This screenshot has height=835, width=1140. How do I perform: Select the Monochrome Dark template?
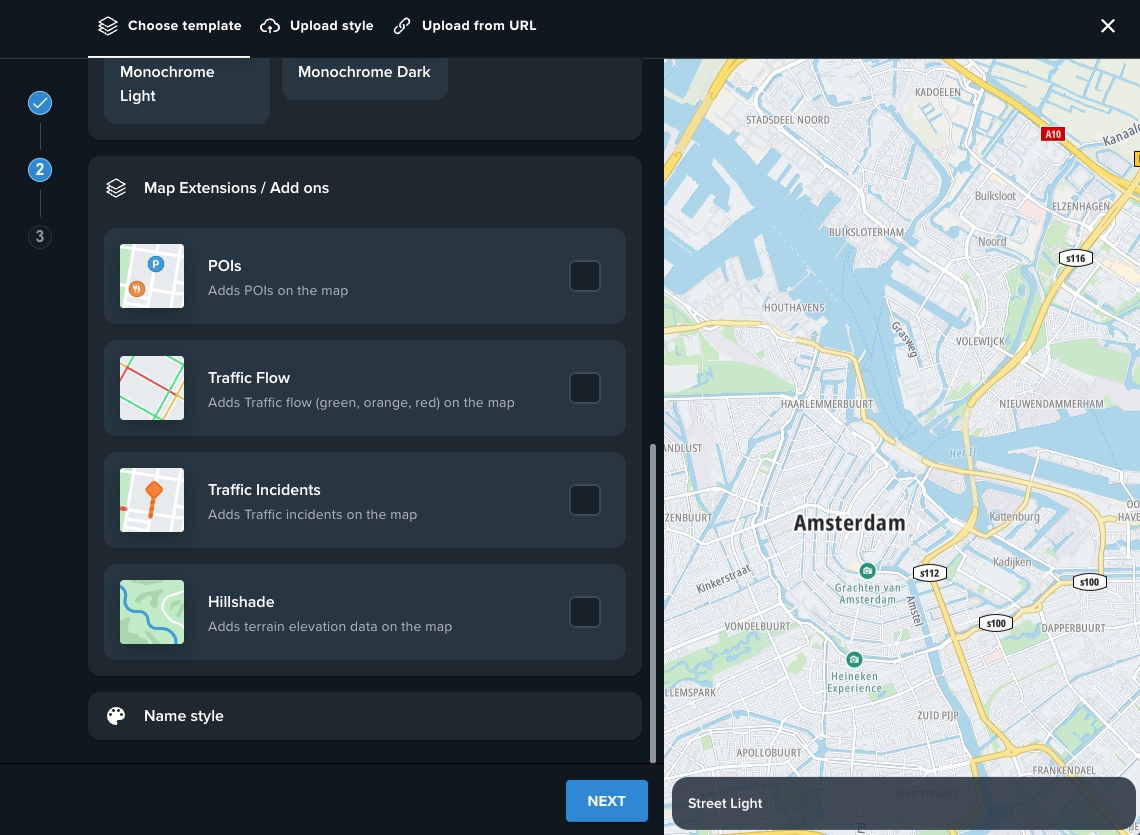364,72
